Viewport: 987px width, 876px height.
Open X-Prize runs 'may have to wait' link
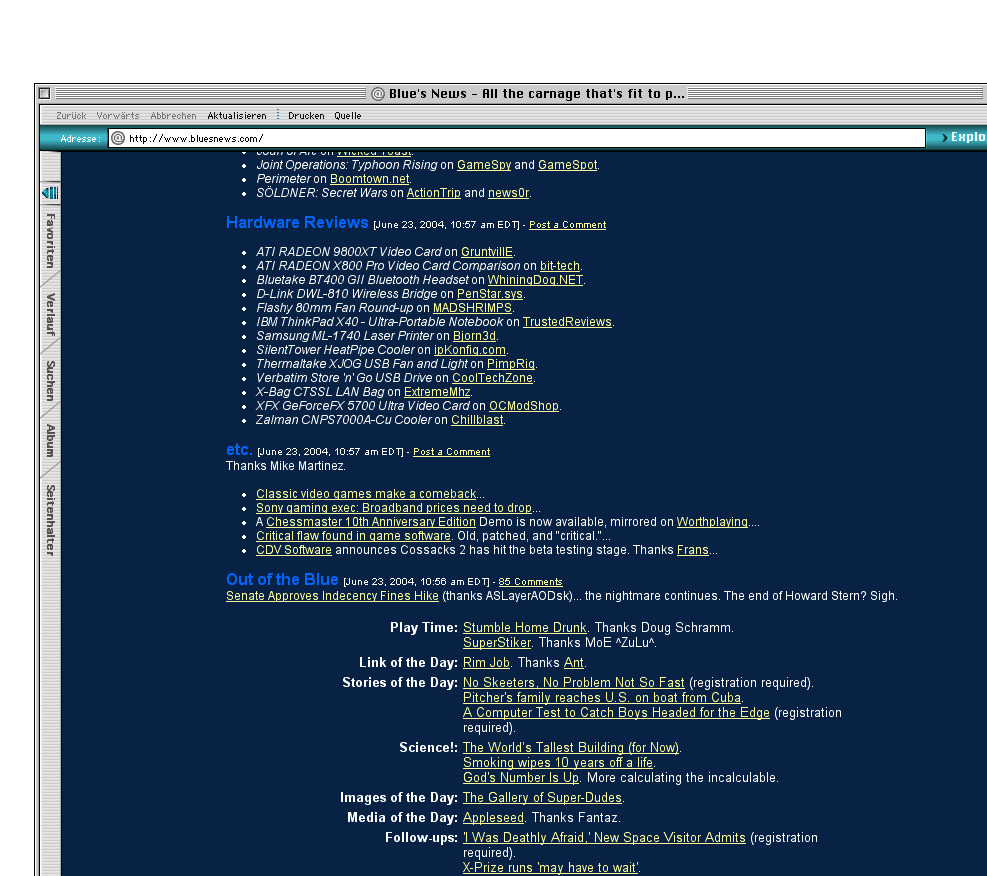click(551, 868)
